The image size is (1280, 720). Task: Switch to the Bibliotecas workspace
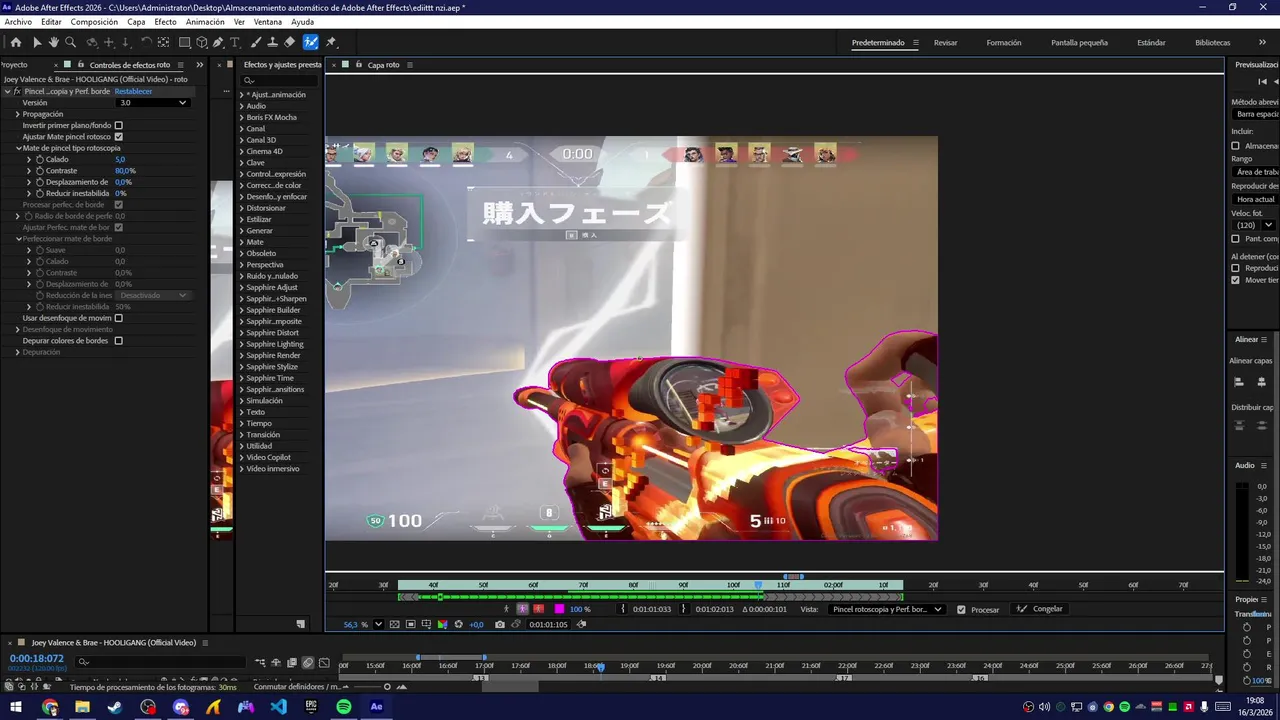click(x=1212, y=43)
